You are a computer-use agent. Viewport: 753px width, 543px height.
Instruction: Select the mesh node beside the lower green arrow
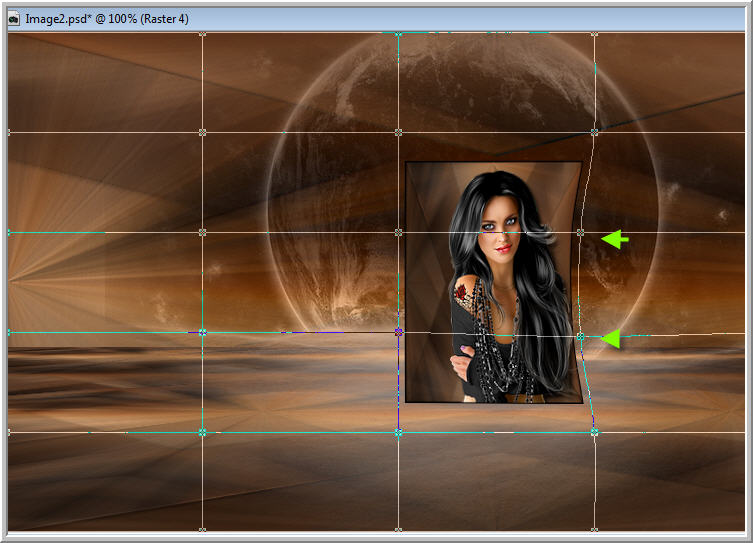click(x=580, y=337)
